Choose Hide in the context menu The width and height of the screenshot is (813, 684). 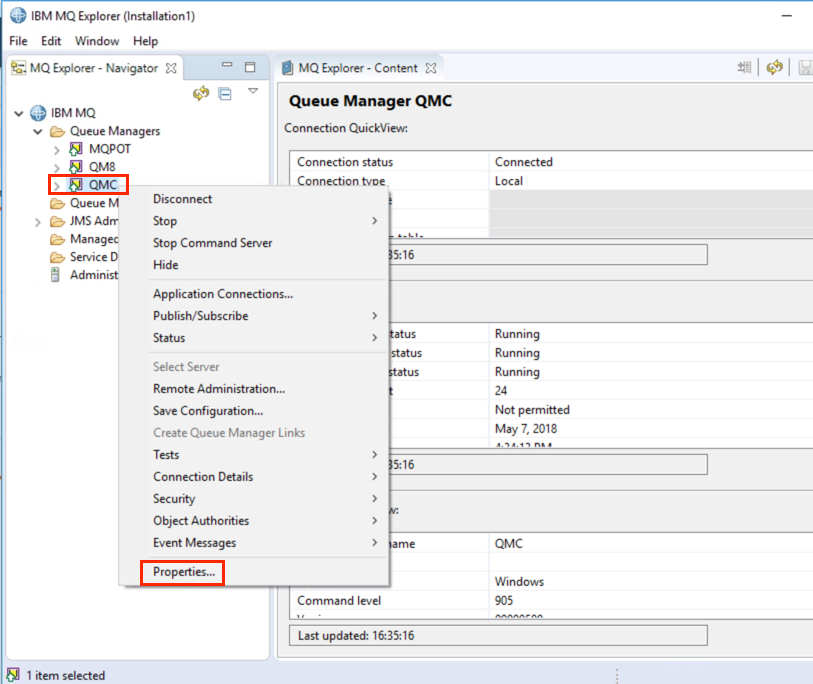tap(254, 265)
